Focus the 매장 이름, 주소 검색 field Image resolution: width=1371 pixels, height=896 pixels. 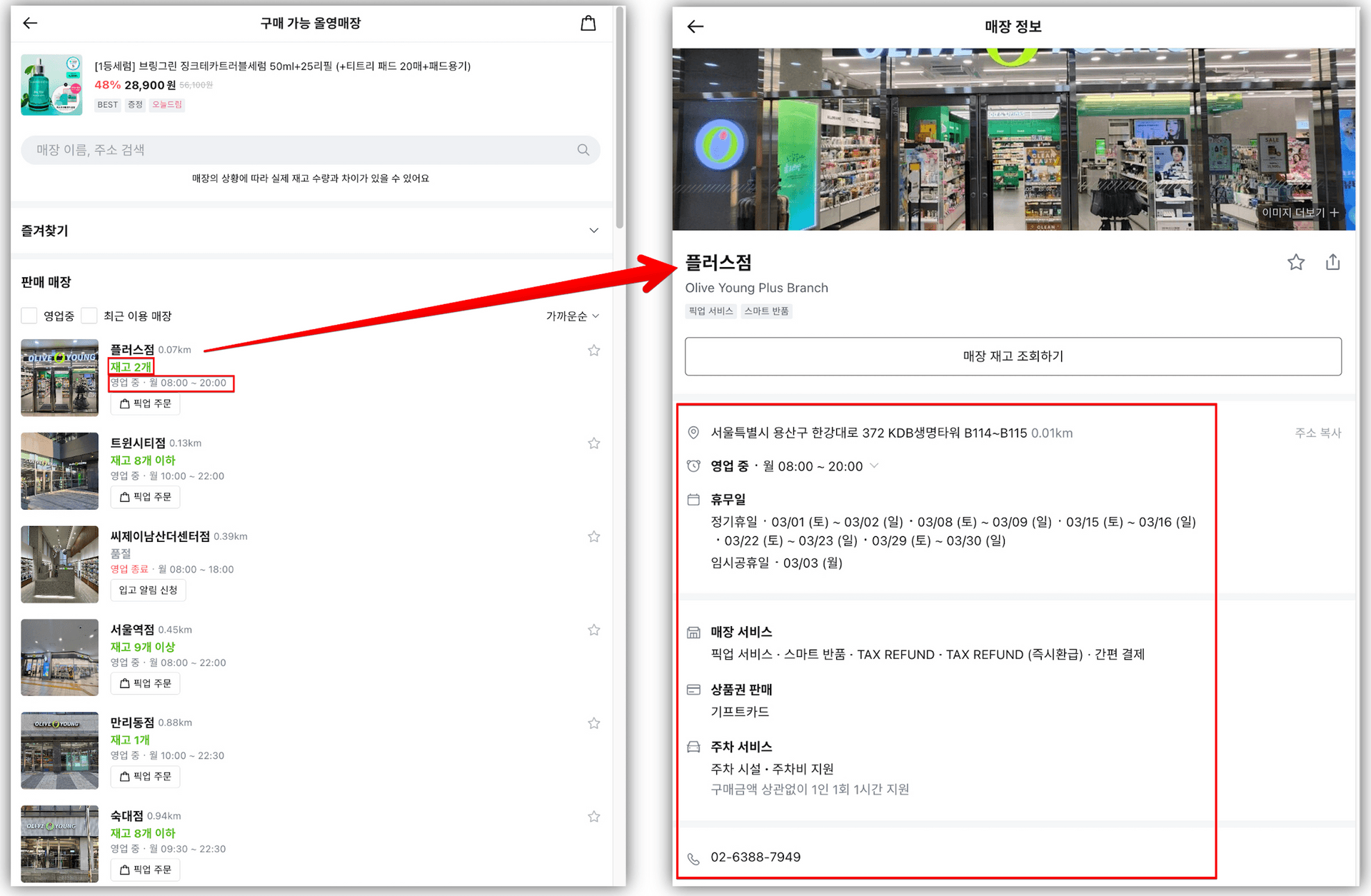pos(310,150)
